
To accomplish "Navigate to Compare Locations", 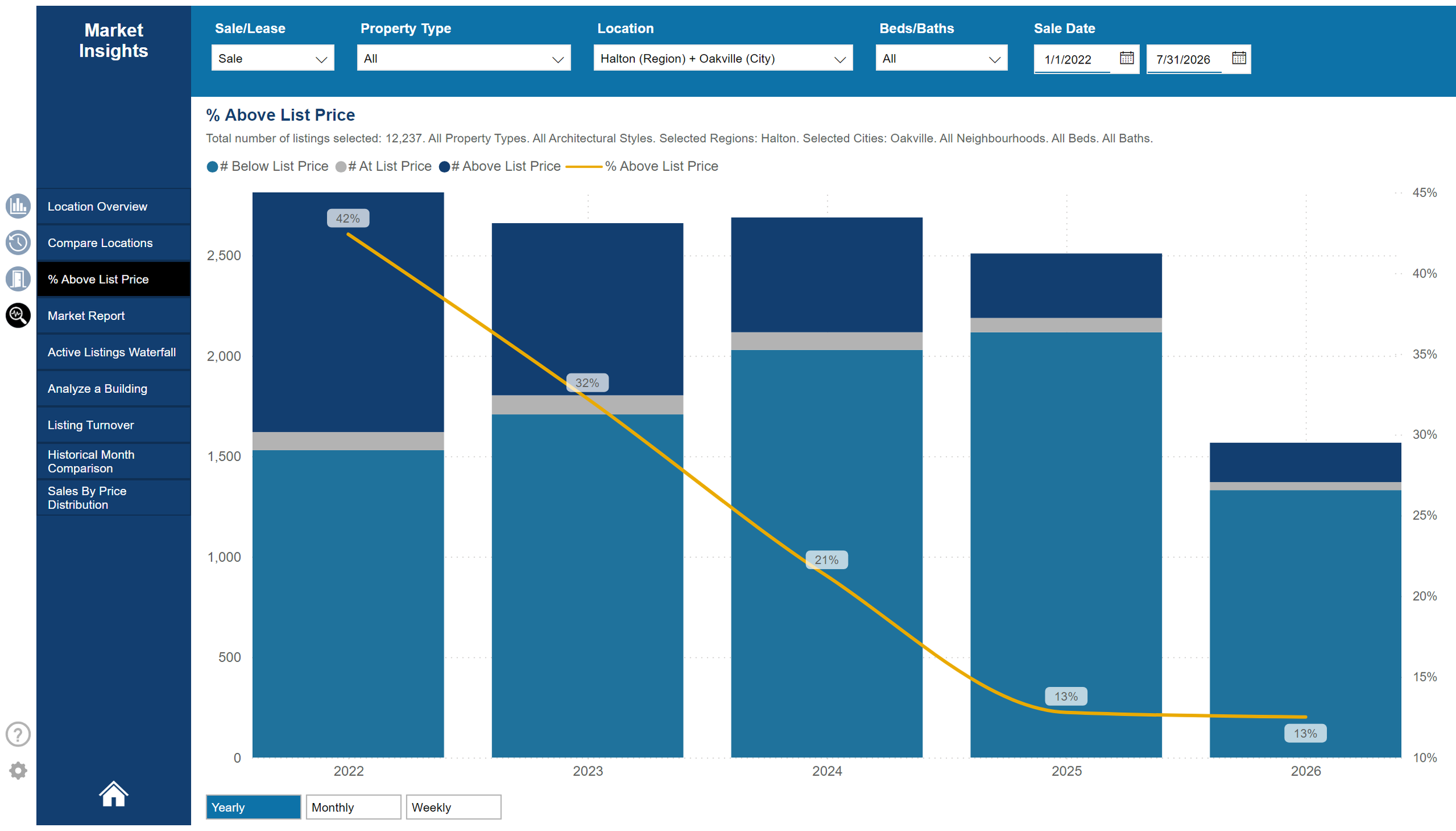I will click(114, 242).
